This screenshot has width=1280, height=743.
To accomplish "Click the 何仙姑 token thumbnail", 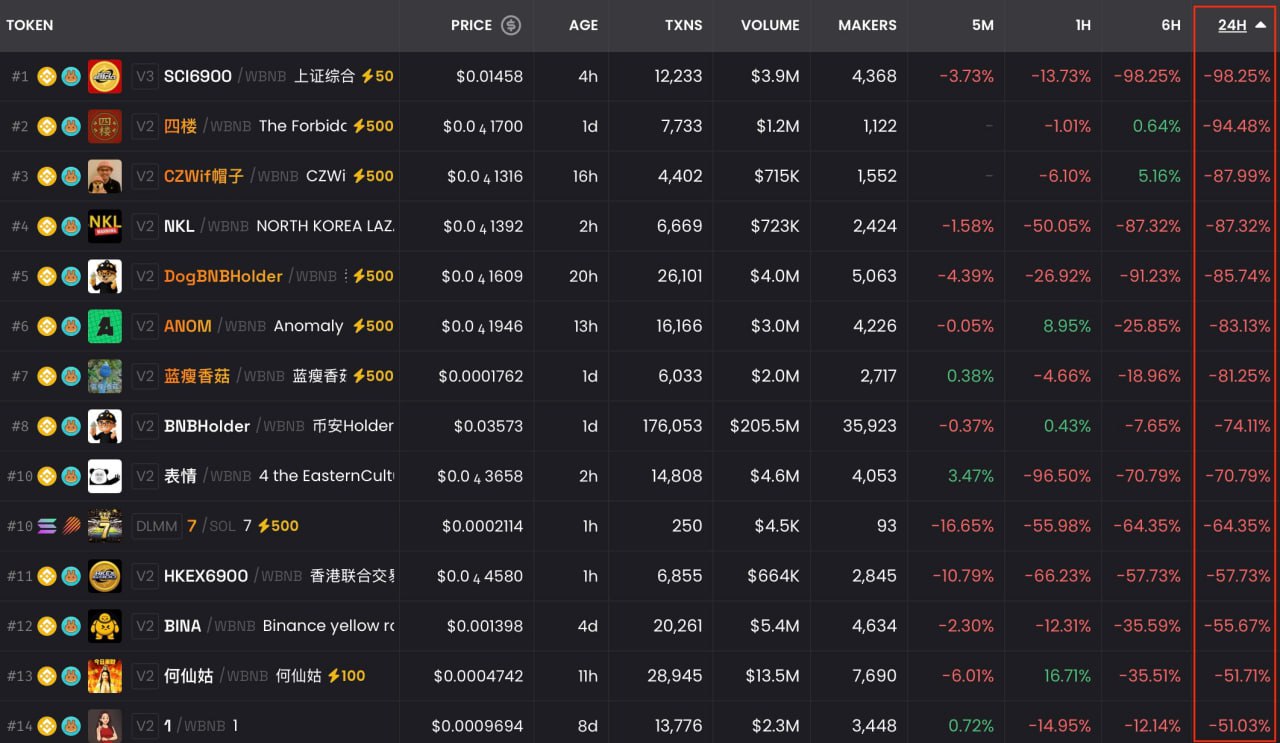I will tap(105, 676).
